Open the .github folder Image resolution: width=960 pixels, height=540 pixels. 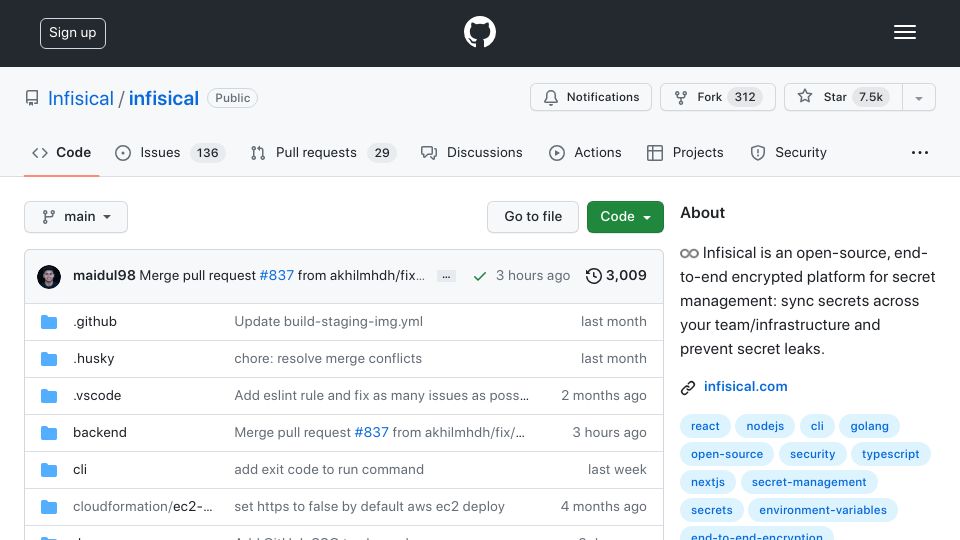coord(95,321)
